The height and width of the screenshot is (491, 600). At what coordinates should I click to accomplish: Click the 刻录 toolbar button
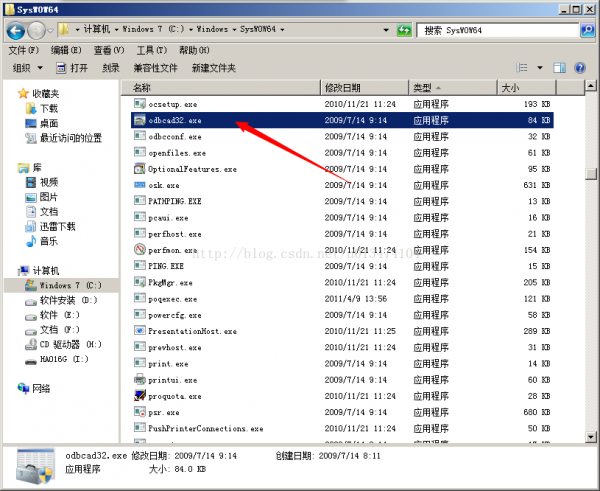111,68
